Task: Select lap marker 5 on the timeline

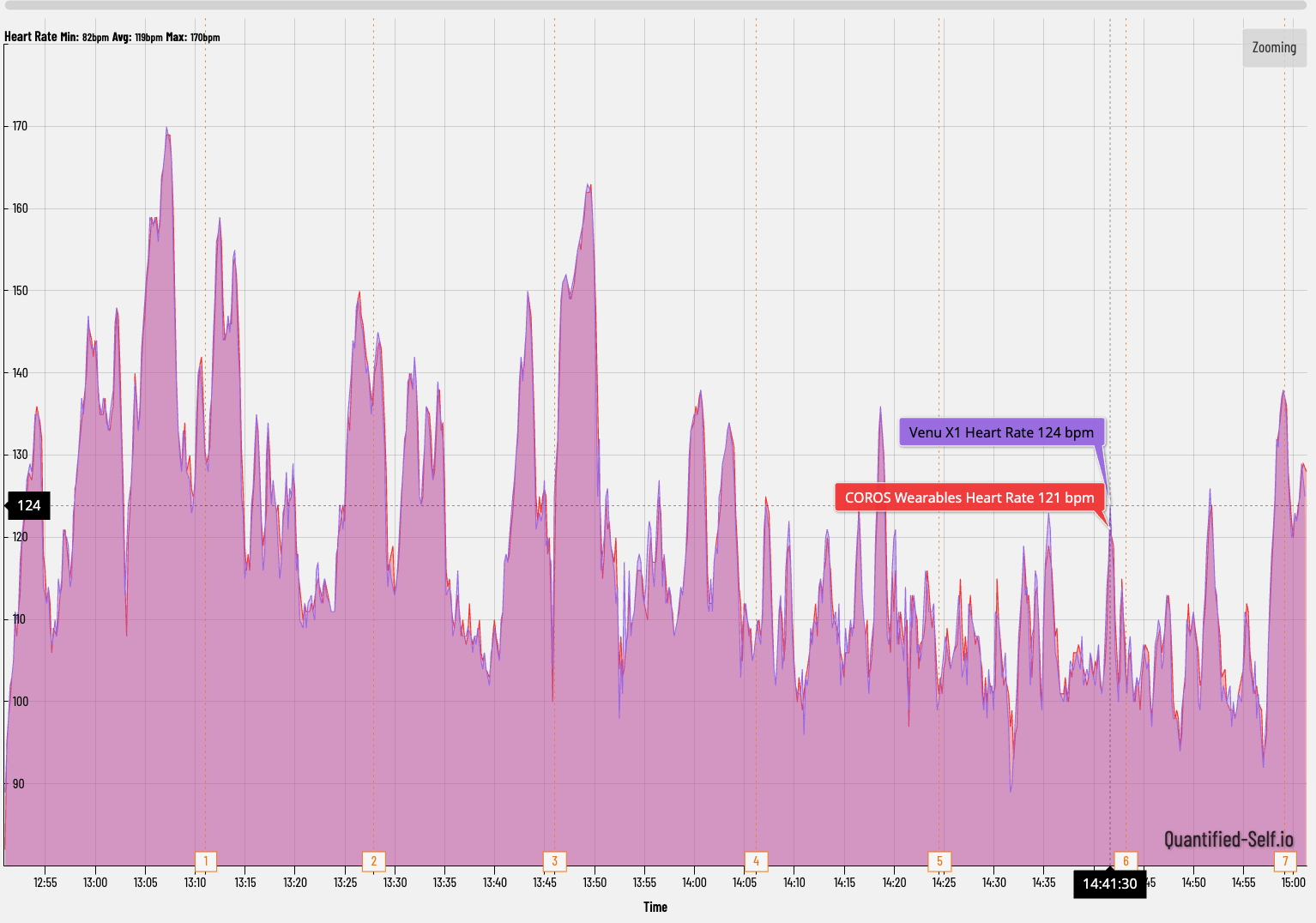Action: click(941, 860)
